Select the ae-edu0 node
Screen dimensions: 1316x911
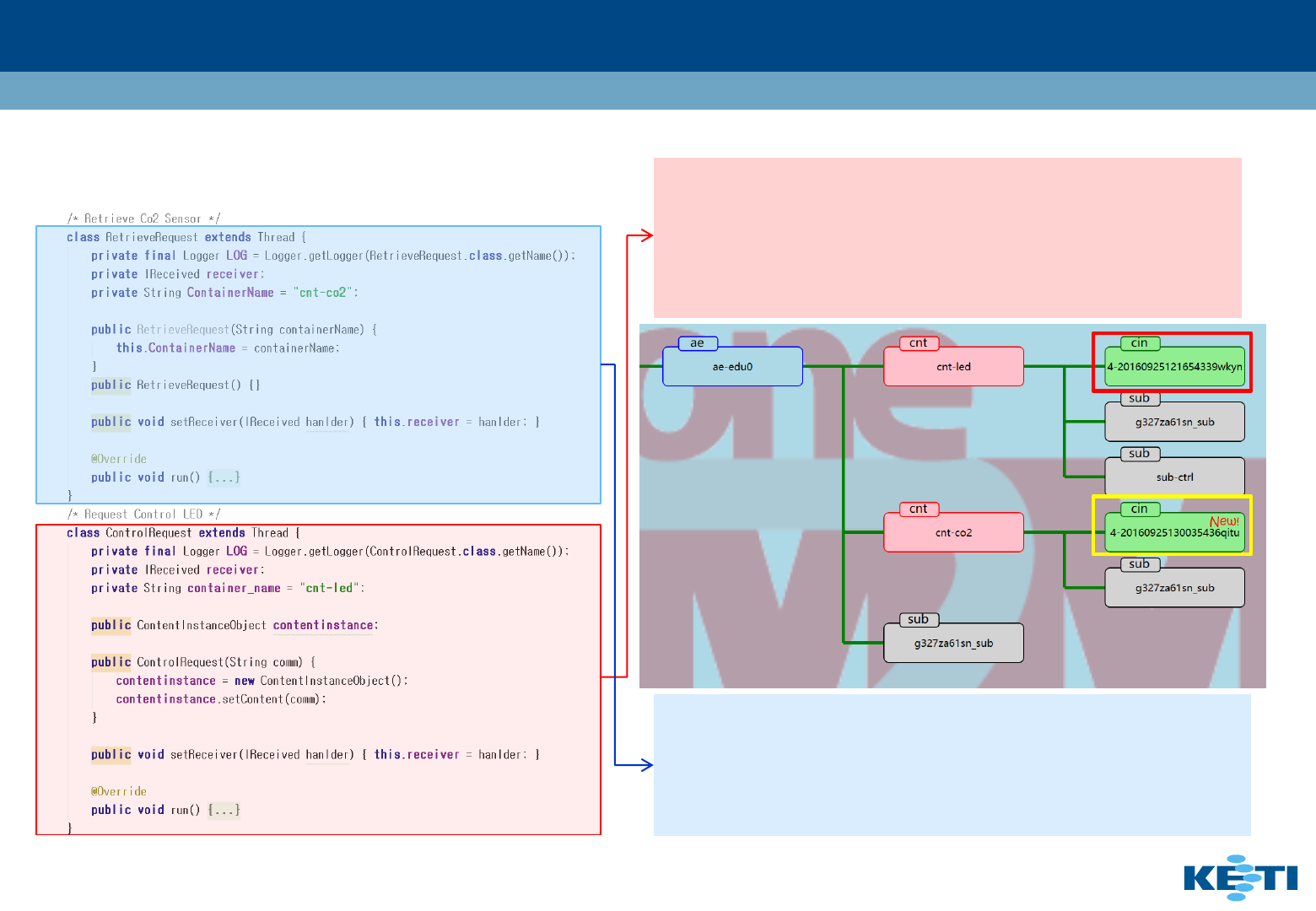[x=732, y=366]
